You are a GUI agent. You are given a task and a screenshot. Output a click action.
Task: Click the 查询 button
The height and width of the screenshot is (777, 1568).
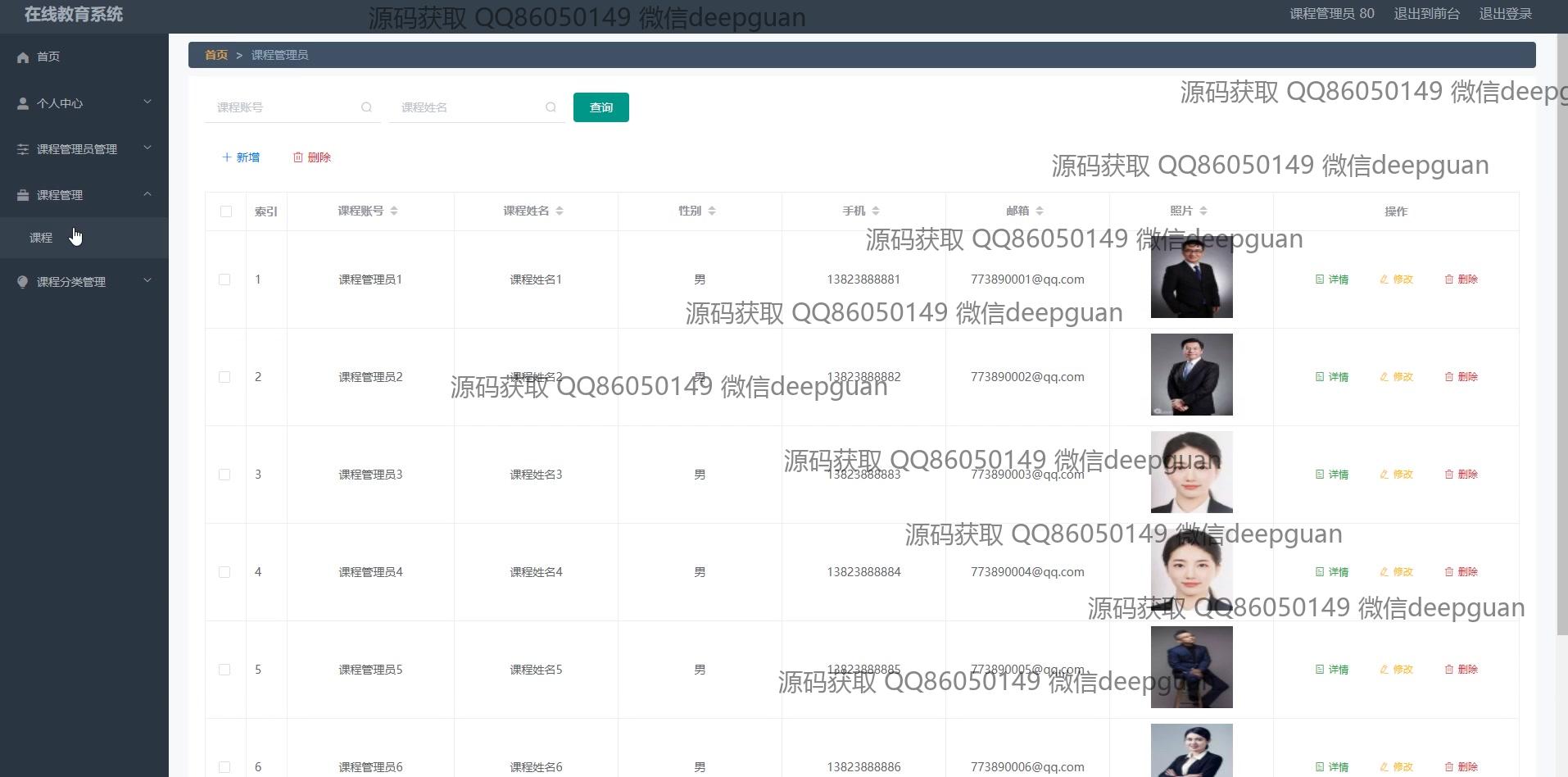[601, 107]
